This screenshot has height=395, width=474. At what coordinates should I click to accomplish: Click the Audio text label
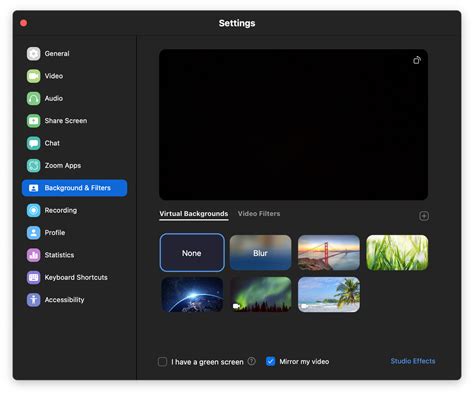54,98
